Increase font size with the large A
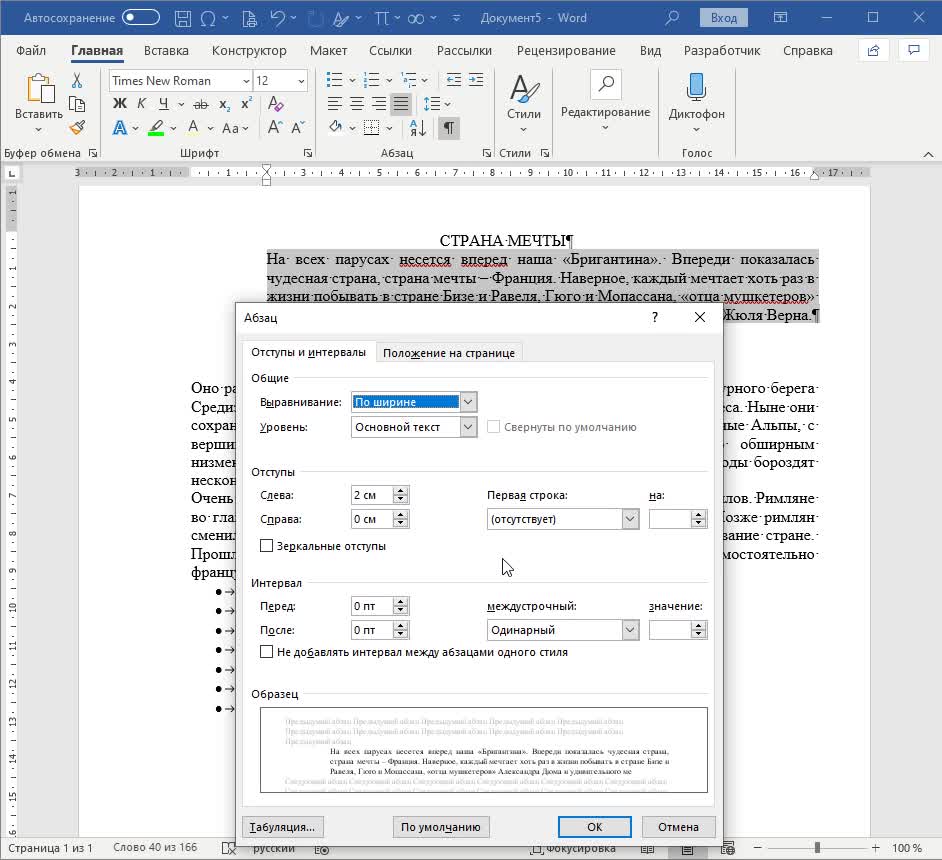 tap(275, 127)
